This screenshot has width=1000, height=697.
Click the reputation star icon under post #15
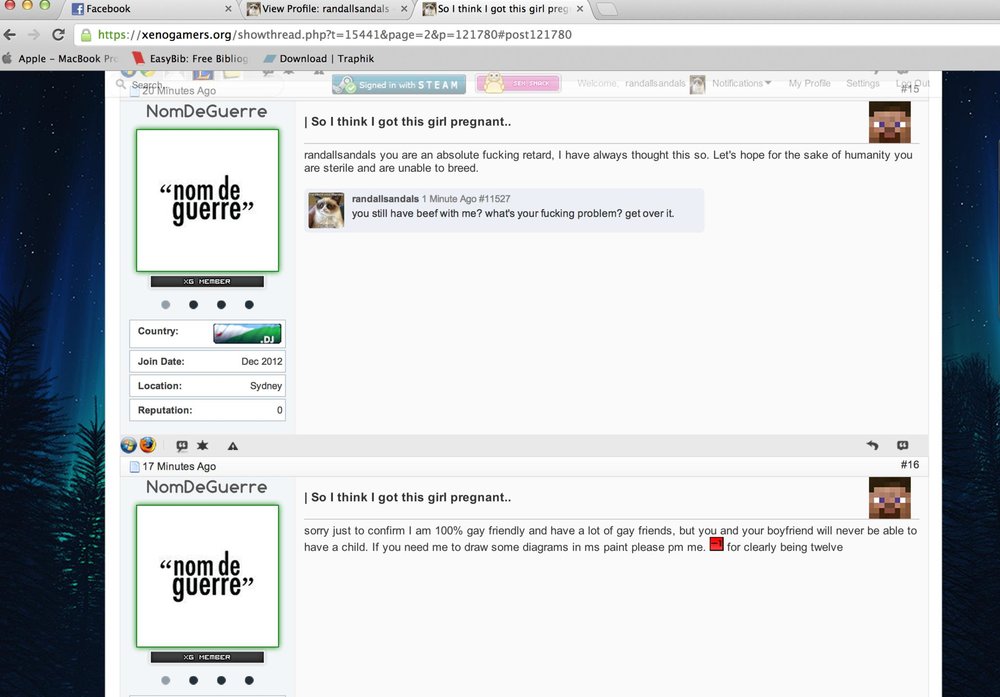point(202,445)
